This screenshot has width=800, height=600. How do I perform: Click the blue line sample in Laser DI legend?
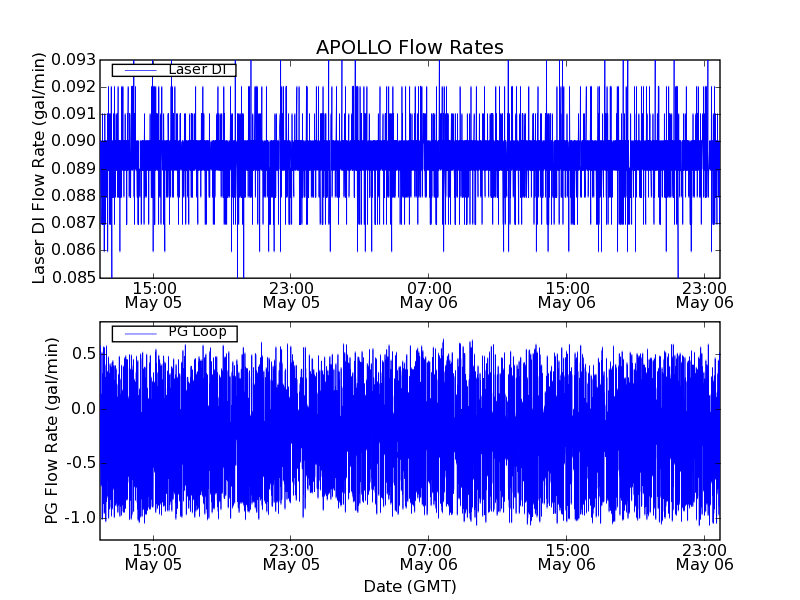click(140, 70)
